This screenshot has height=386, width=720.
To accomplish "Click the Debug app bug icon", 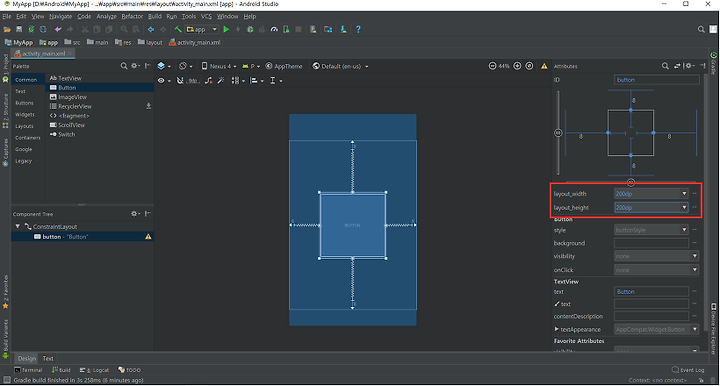I will pyautogui.click(x=250, y=29).
